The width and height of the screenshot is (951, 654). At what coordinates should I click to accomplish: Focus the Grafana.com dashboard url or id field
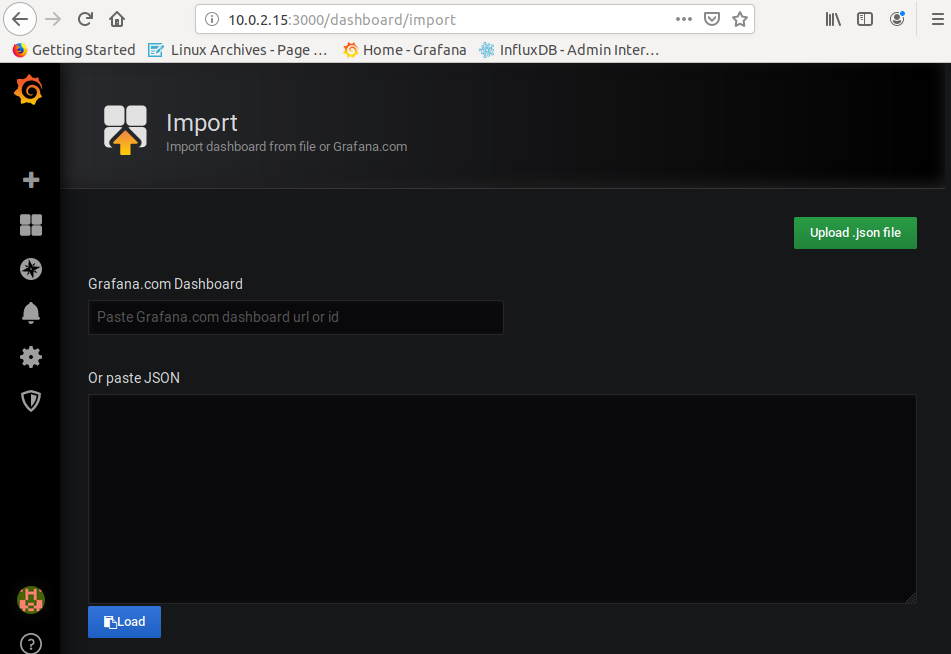pyautogui.click(x=295, y=317)
